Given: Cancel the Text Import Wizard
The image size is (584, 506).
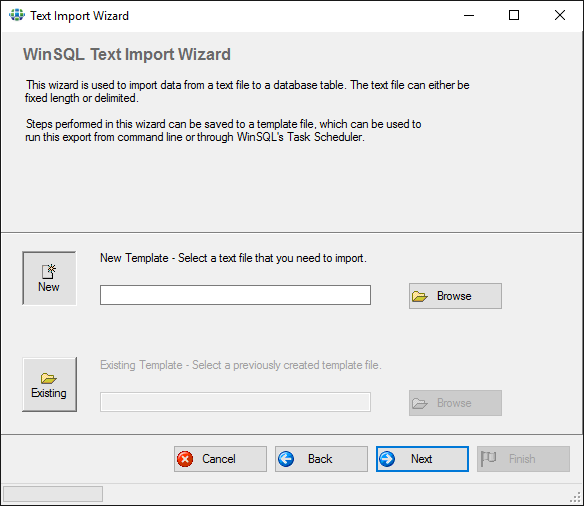Looking at the screenshot, I should [x=220, y=459].
